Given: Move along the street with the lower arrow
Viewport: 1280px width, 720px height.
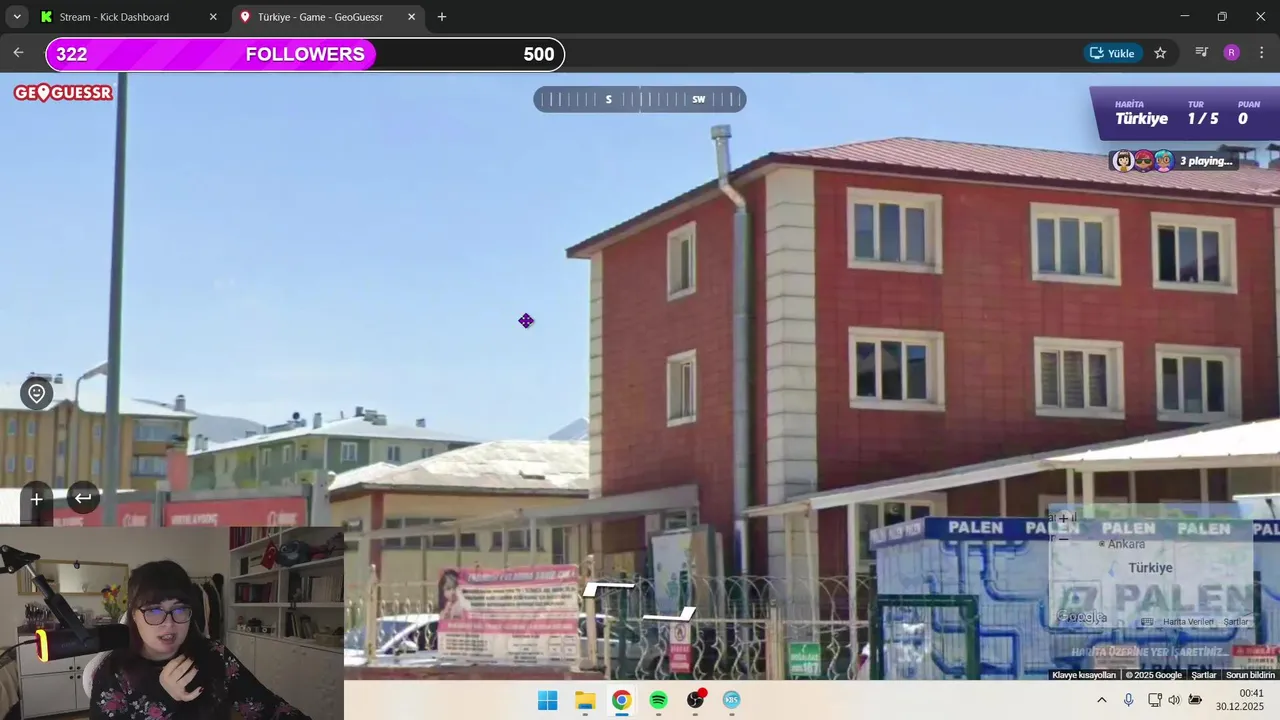Looking at the screenshot, I should coord(668,614).
